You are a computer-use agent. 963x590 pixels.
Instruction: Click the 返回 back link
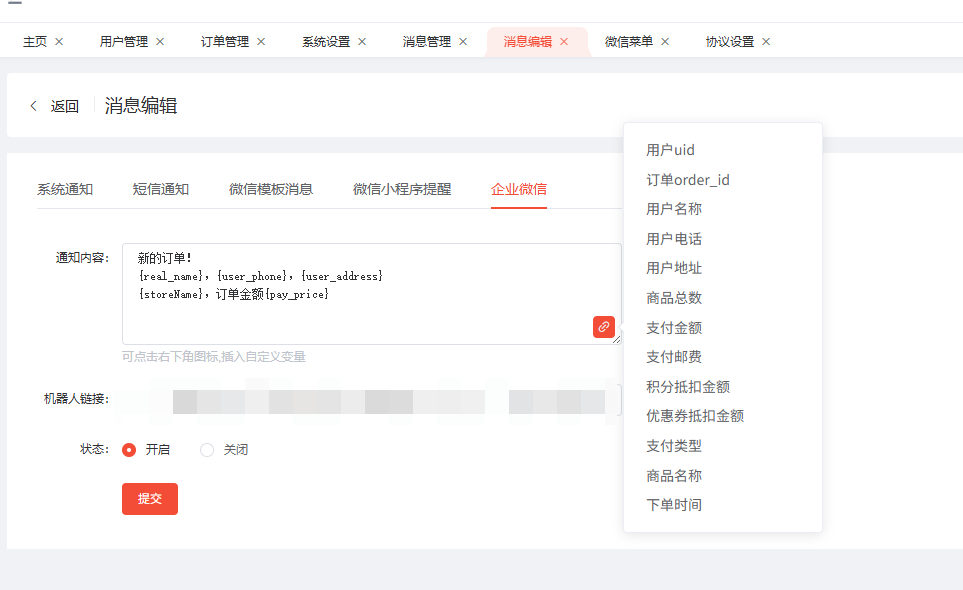click(x=64, y=106)
